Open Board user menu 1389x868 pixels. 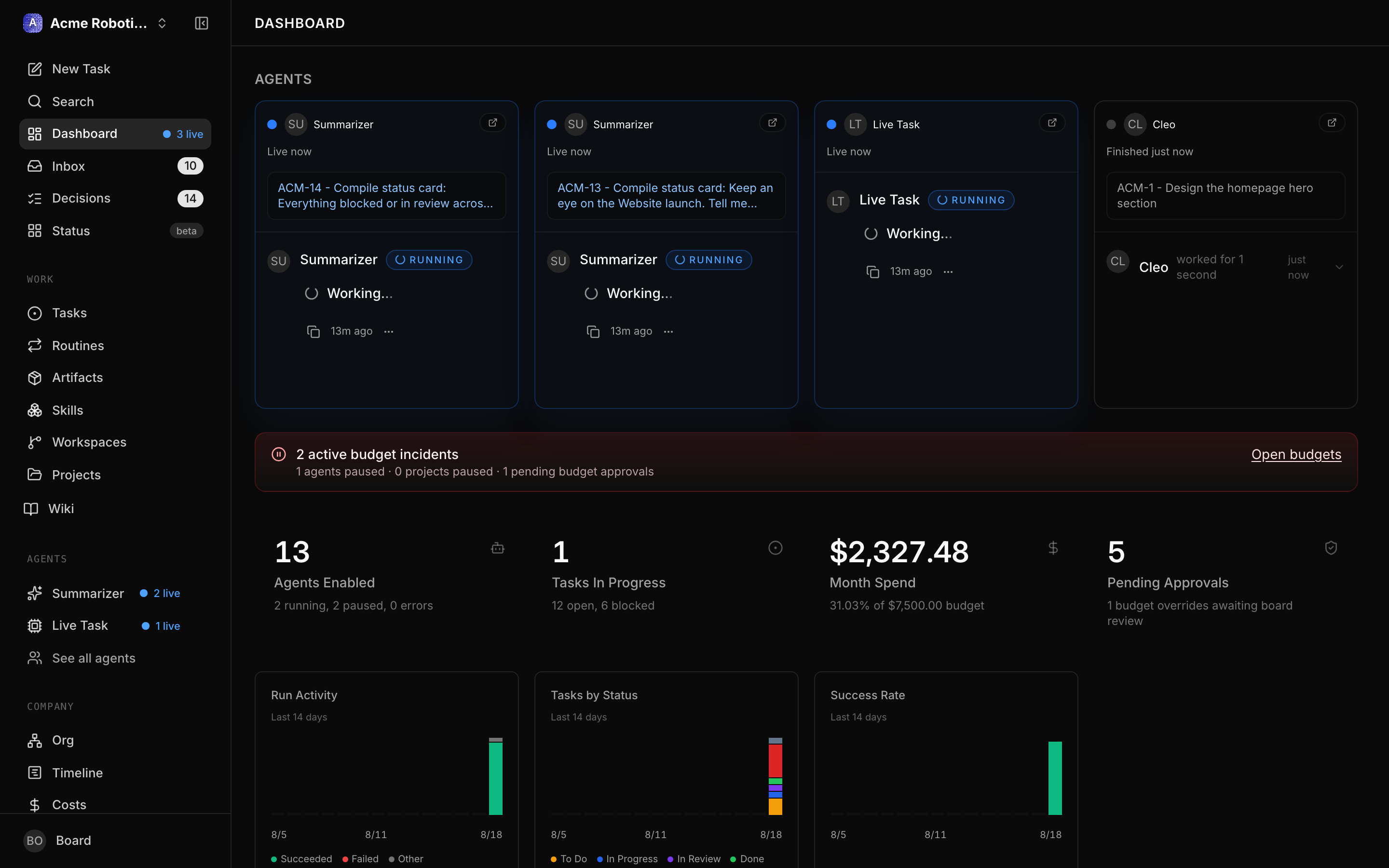click(x=115, y=841)
